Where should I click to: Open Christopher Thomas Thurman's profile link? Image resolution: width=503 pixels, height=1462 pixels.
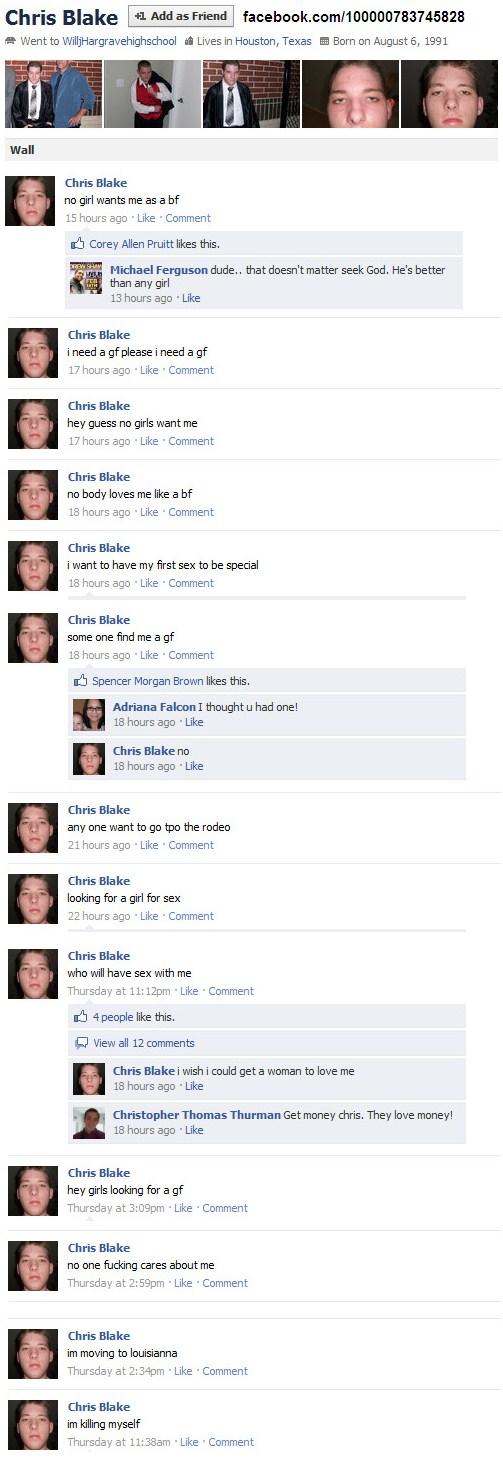pyautogui.click(x=197, y=1115)
